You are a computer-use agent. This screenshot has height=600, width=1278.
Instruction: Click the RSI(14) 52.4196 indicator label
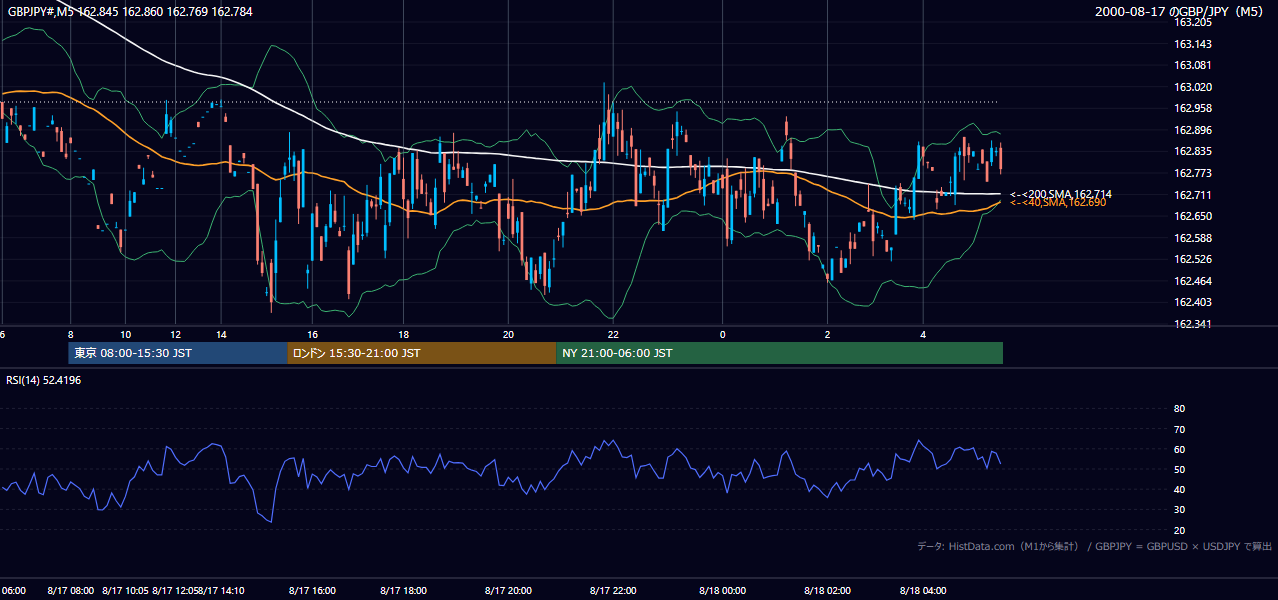[44, 380]
